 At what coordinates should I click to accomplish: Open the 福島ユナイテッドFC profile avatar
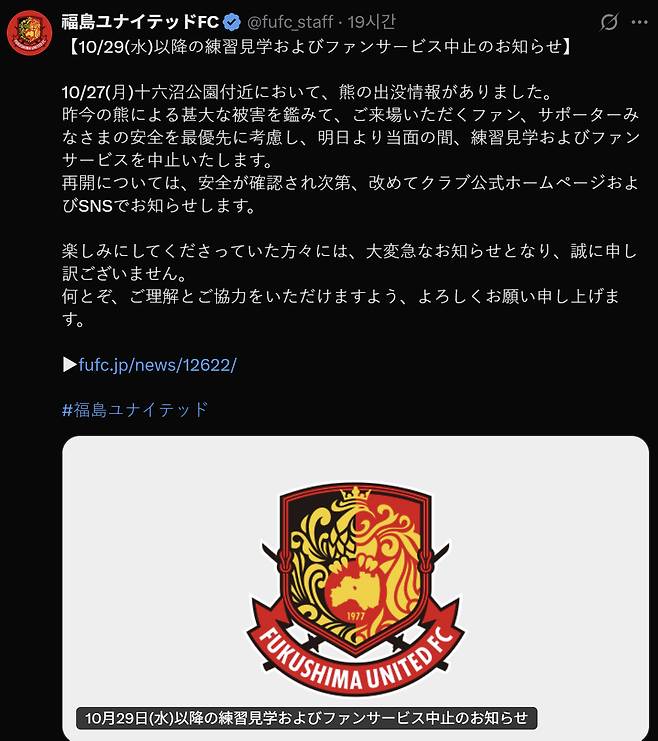pos(29,32)
